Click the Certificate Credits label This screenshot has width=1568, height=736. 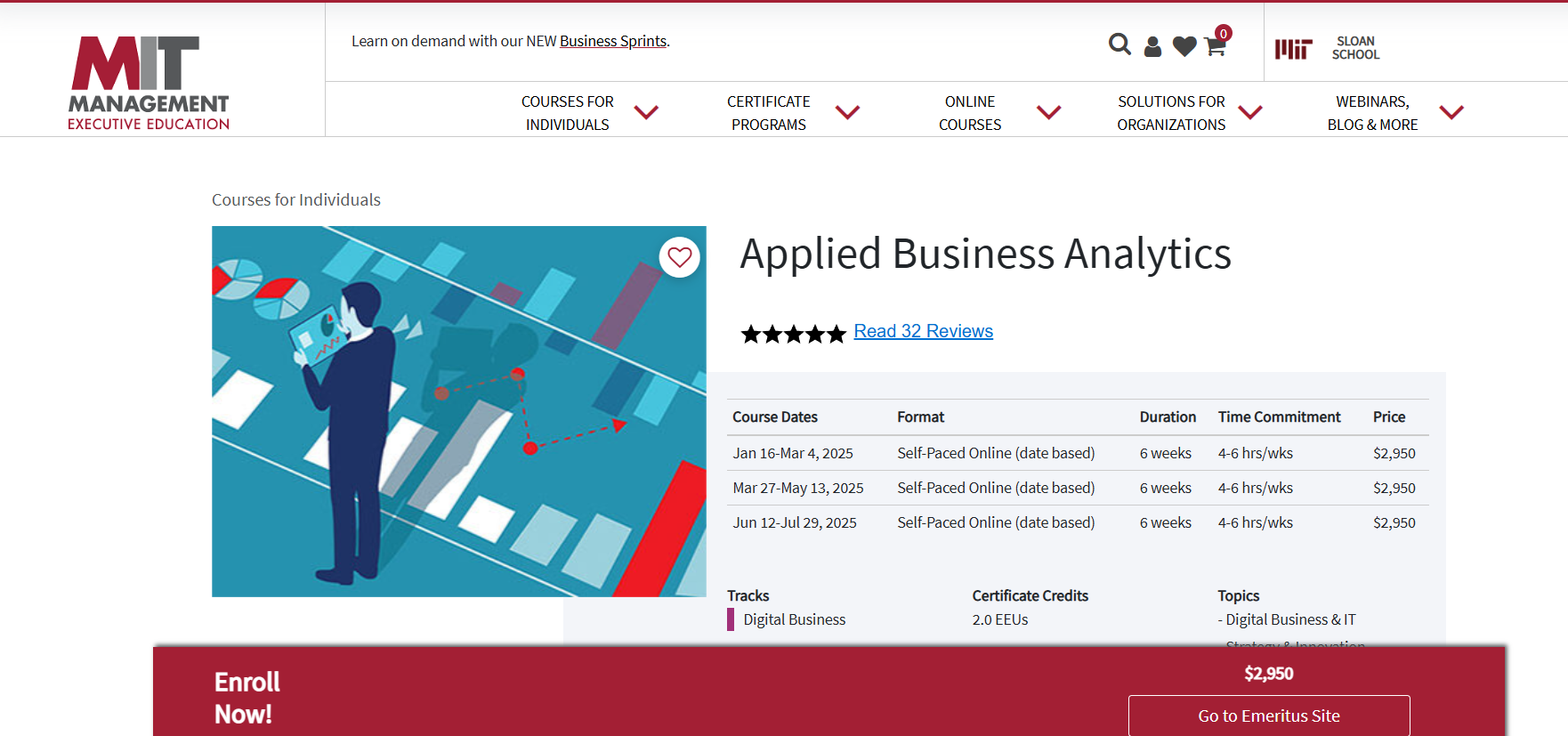[x=1031, y=595]
